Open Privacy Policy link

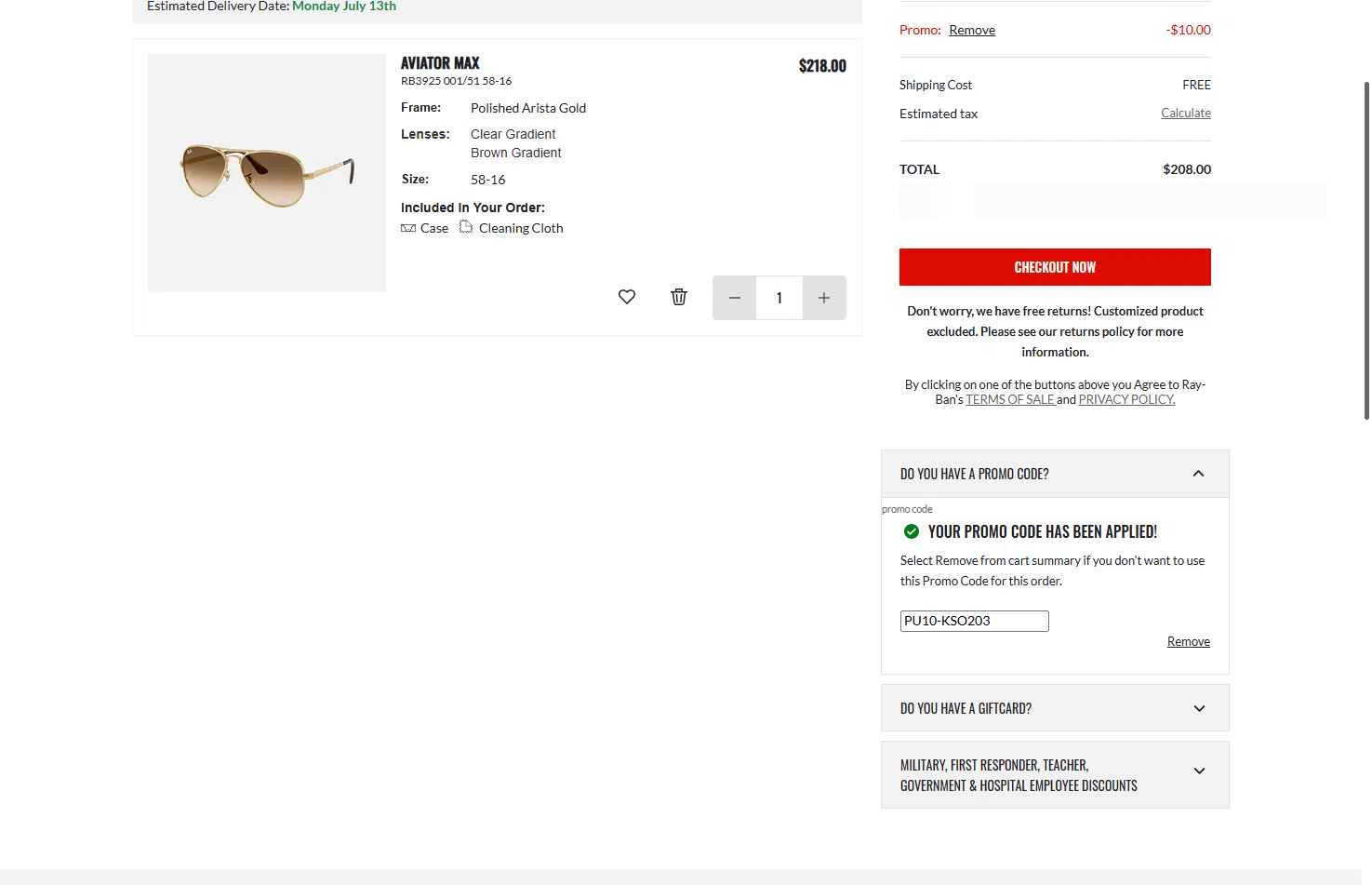[1126, 399]
